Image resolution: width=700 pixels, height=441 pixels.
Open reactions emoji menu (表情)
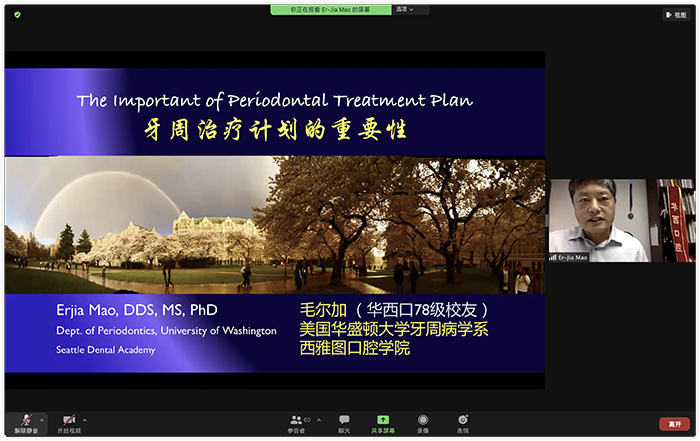tap(463, 424)
